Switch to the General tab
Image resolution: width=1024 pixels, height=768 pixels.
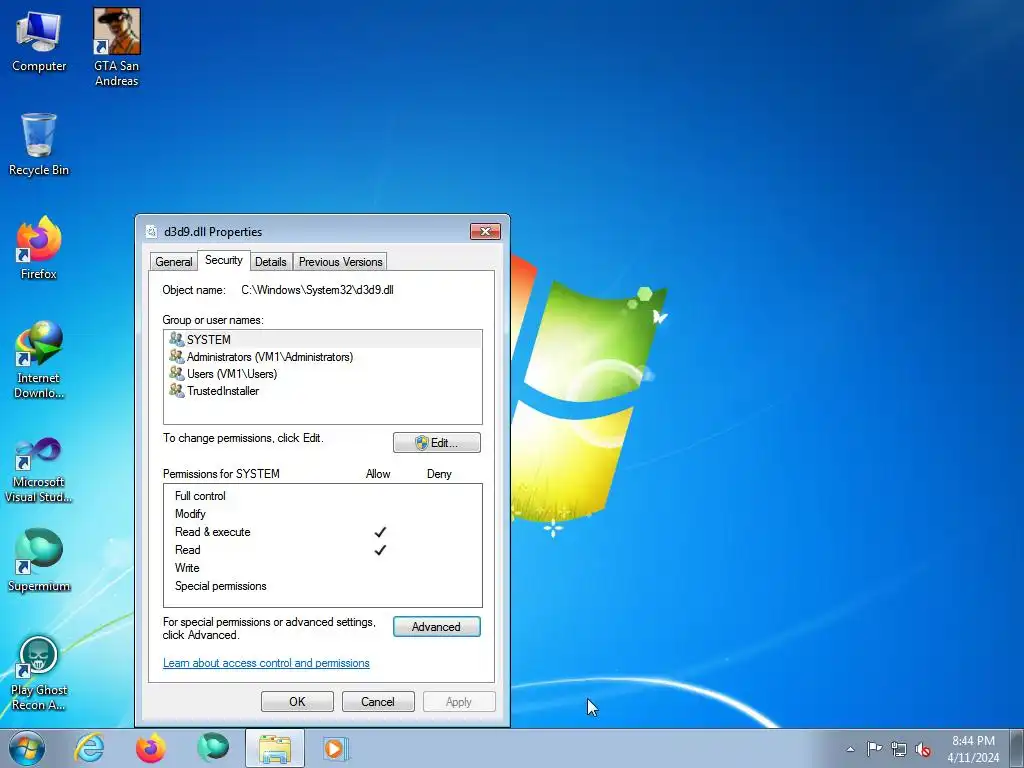[x=173, y=262]
